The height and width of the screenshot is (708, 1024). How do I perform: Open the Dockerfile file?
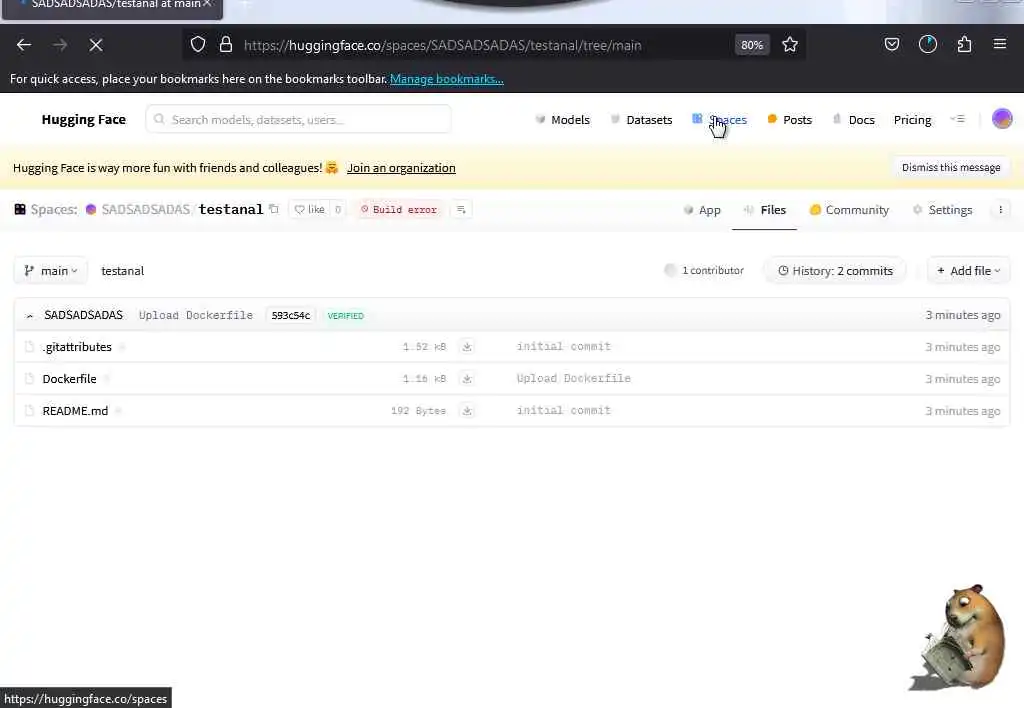(x=69, y=379)
